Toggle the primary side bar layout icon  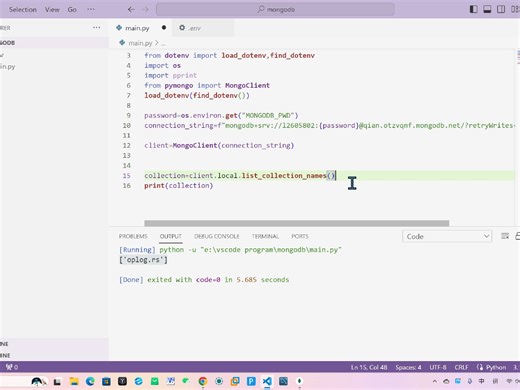473,9
